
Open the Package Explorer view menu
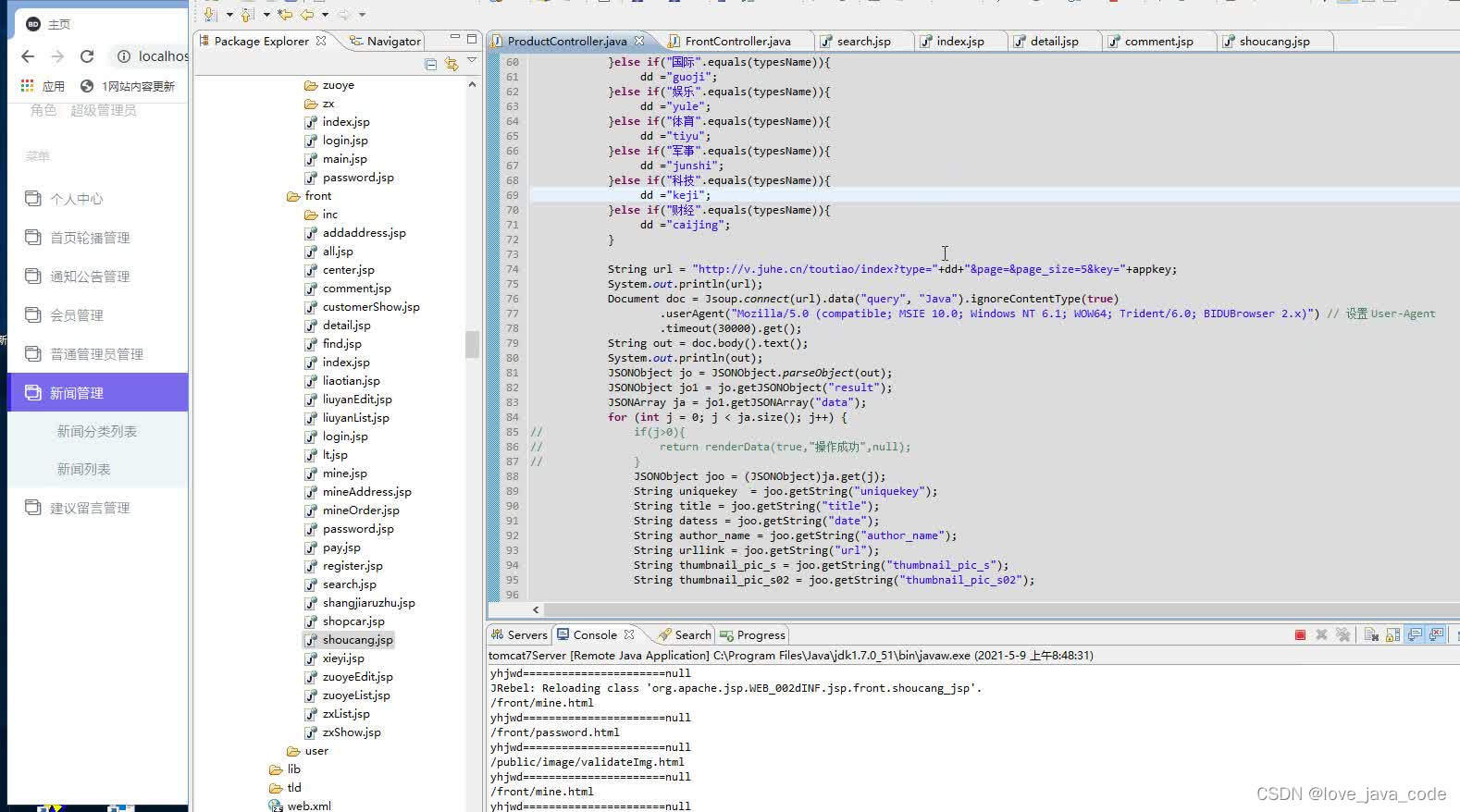click(472, 62)
